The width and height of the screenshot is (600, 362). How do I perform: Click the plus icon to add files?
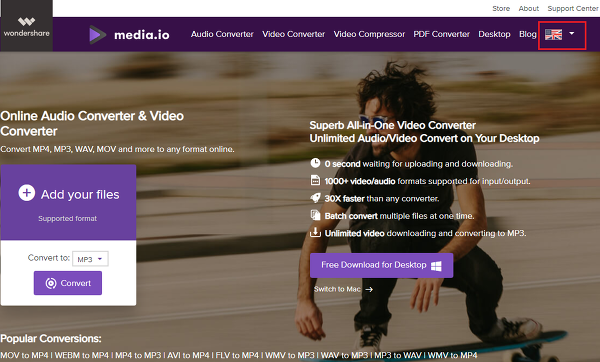pyautogui.click(x=27, y=193)
